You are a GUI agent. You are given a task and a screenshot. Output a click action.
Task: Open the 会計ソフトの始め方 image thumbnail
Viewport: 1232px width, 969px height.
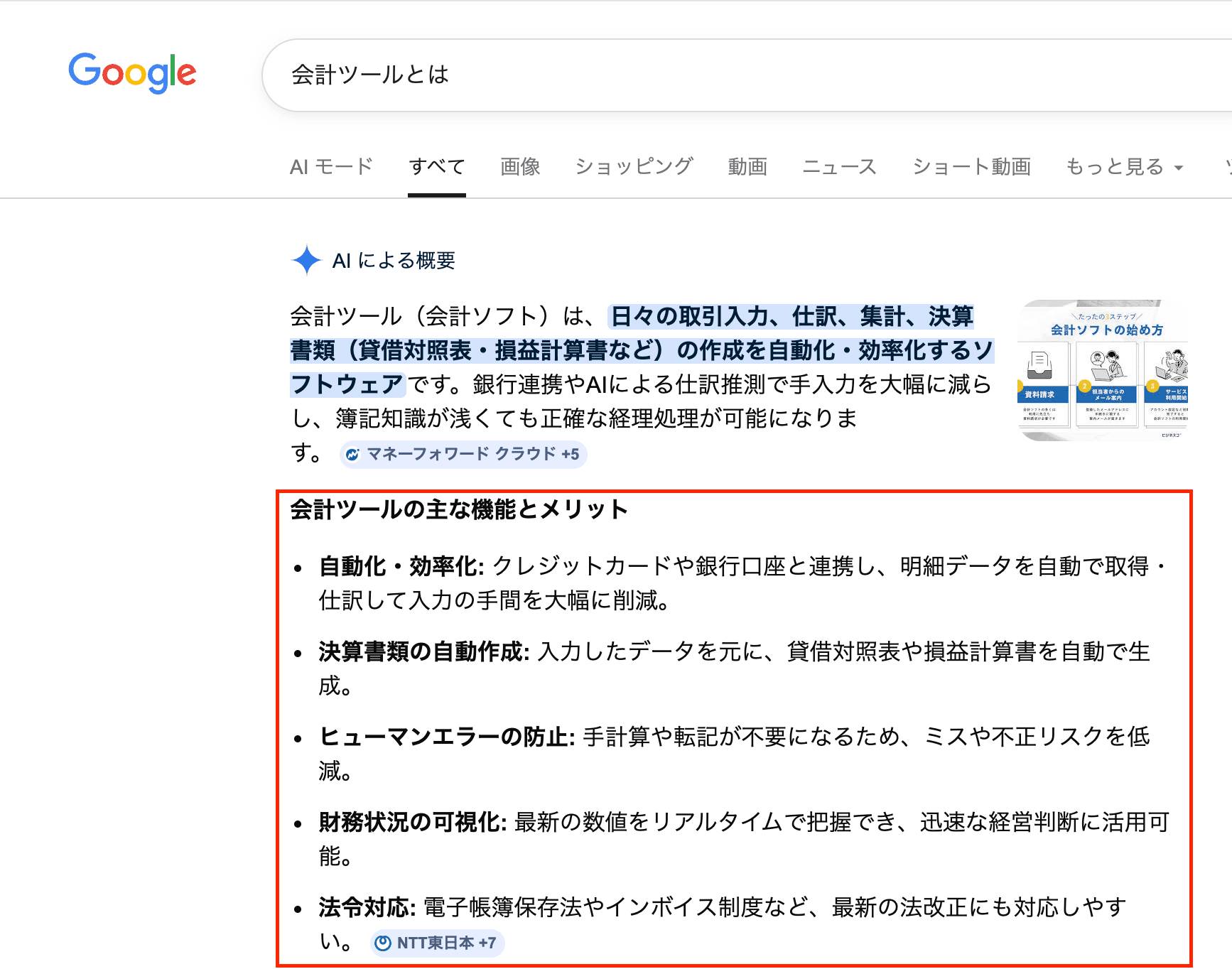(1103, 369)
